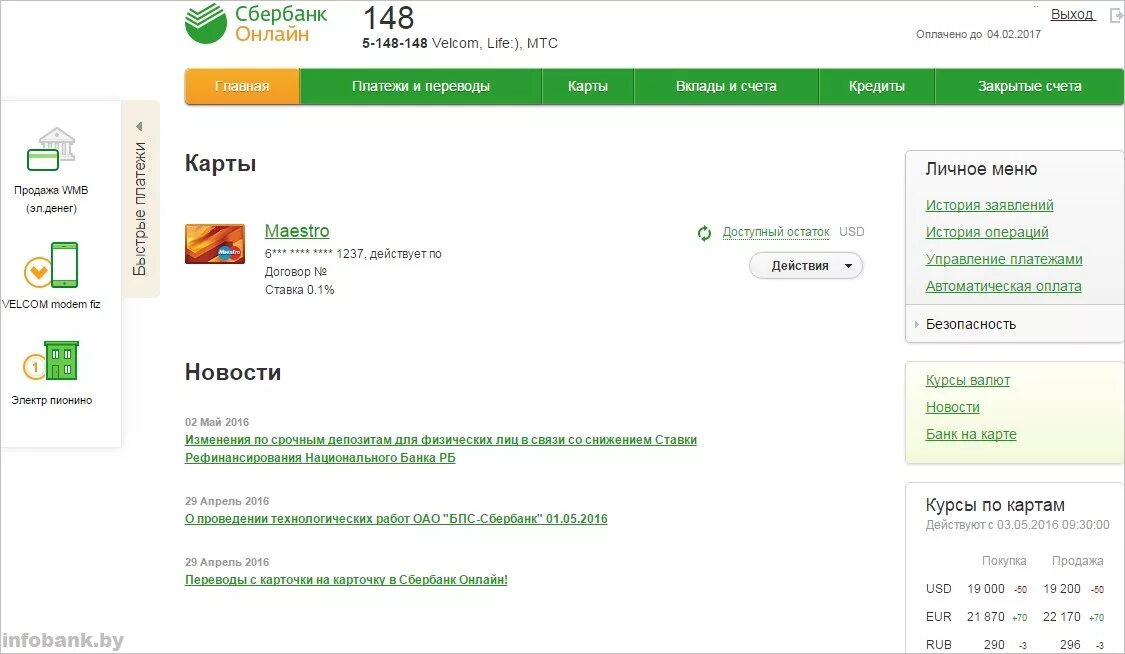The width and height of the screenshot is (1125, 654).
Task: Open История операций link
Action: 987,232
